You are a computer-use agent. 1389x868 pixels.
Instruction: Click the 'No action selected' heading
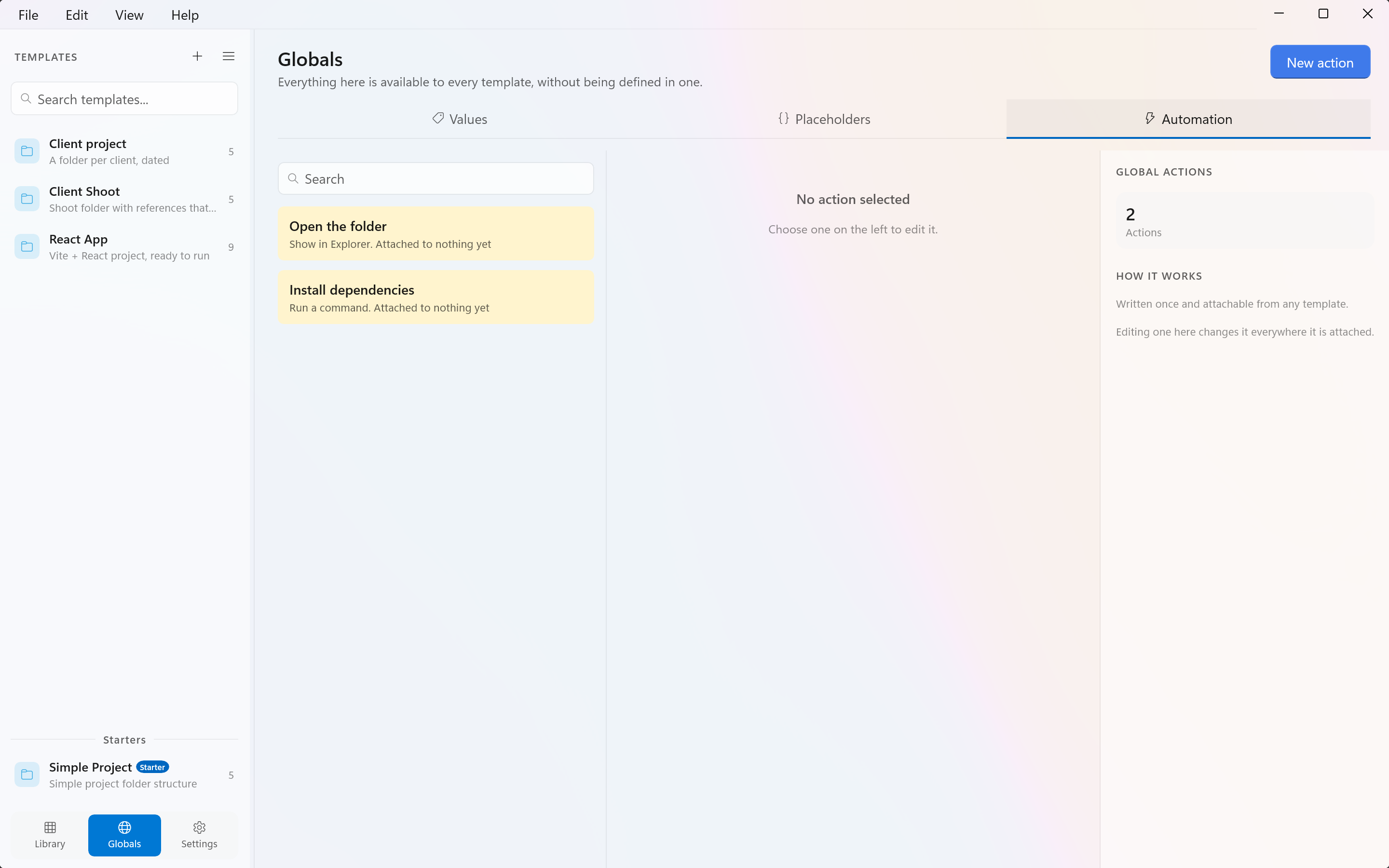pyautogui.click(x=853, y=199)
